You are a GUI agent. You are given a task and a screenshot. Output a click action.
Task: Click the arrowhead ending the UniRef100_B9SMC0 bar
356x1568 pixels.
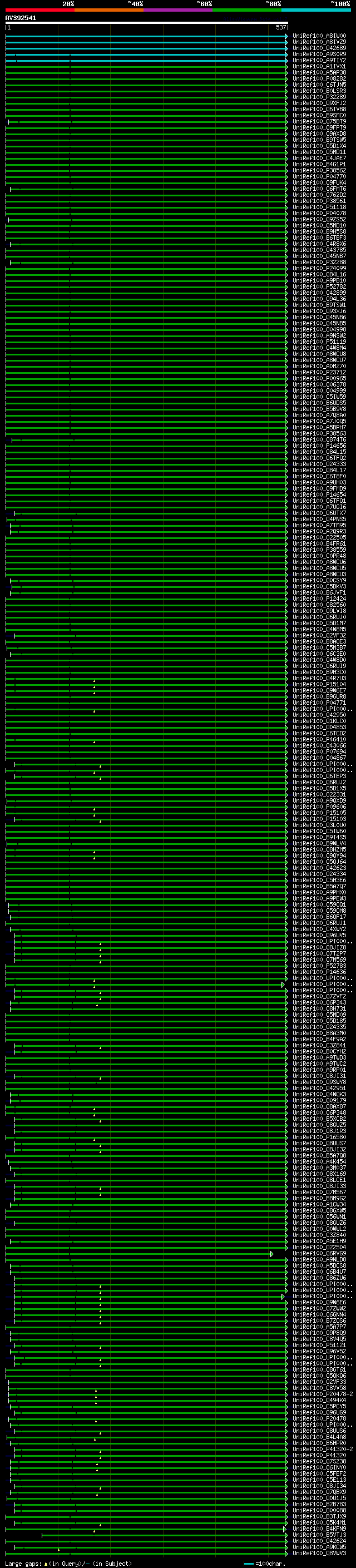(286, 116)
